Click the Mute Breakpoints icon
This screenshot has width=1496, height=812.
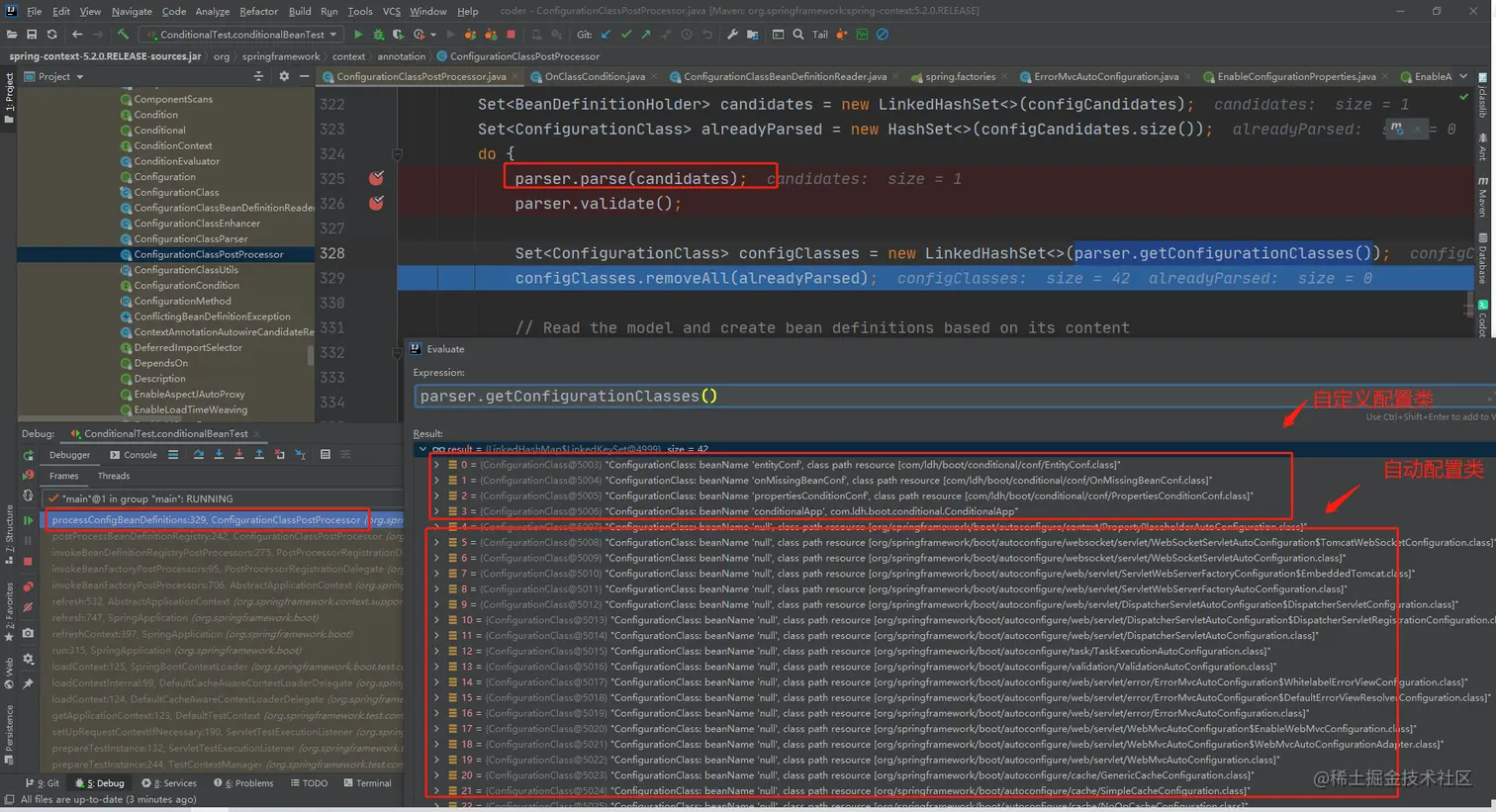(30, 605)
